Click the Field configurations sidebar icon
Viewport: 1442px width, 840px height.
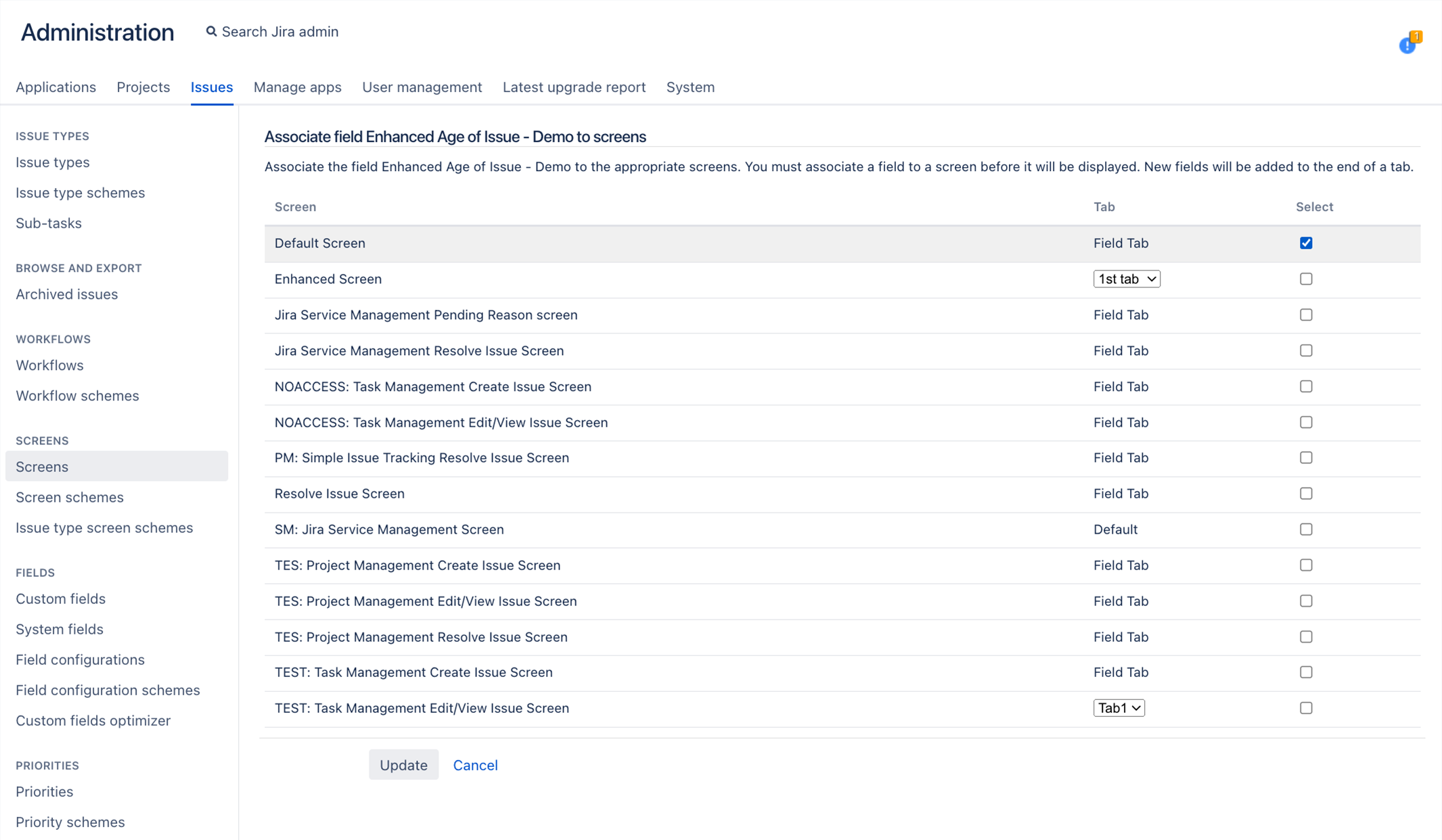pyautogui.click(x=80, y=659)
